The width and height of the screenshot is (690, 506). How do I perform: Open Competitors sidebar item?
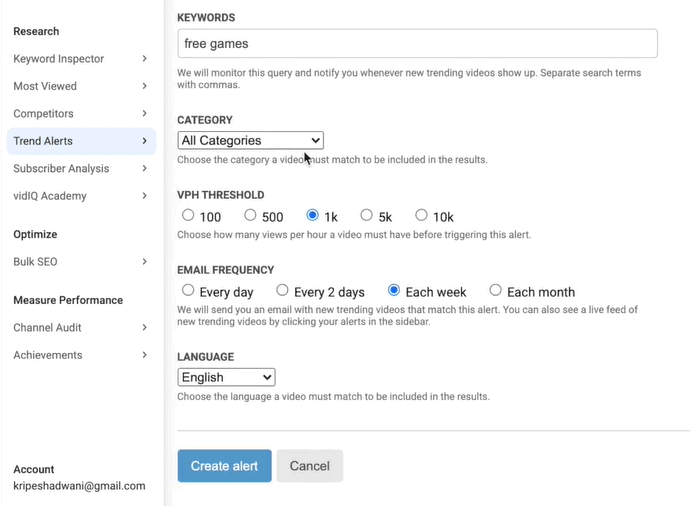click(43, 114)
